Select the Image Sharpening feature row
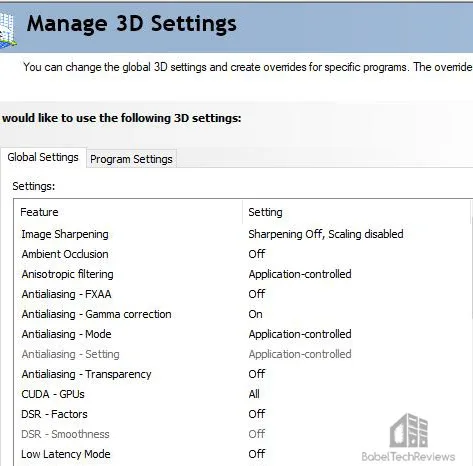473x466 pixels. point(243,234)
